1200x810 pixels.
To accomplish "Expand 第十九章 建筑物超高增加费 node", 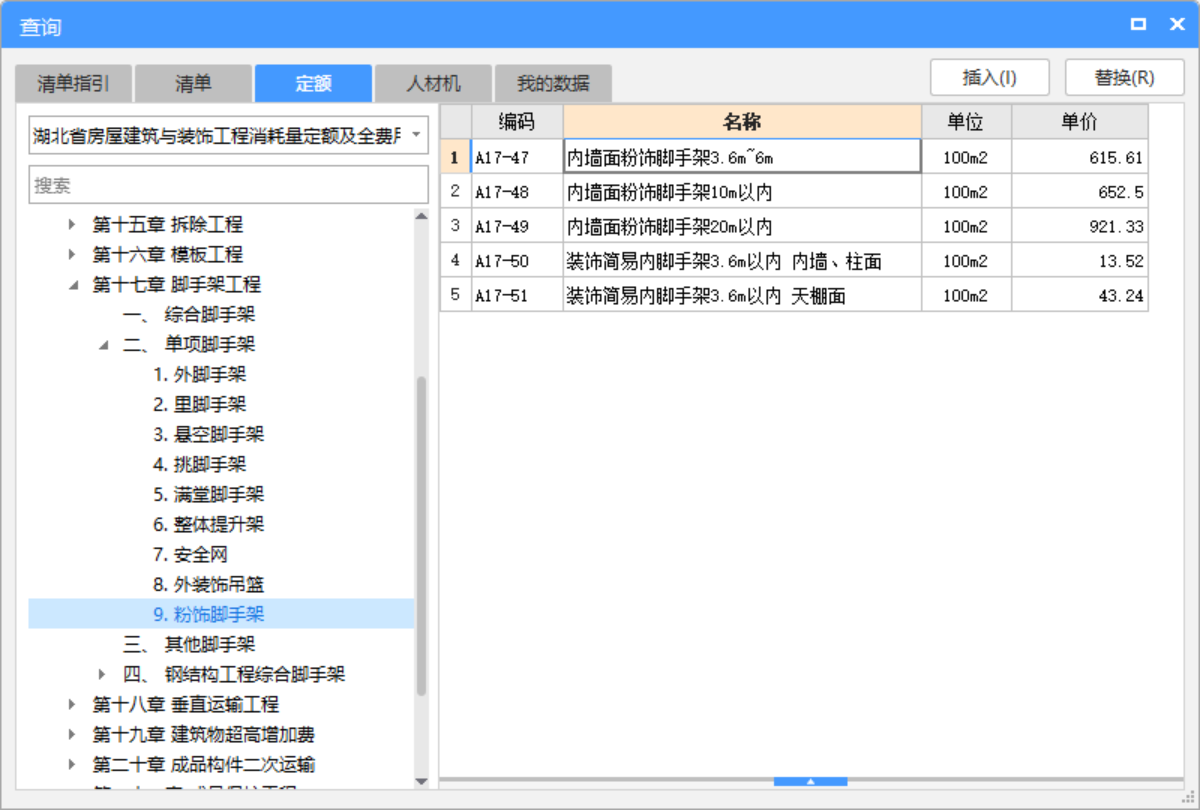I will point(72,735).
